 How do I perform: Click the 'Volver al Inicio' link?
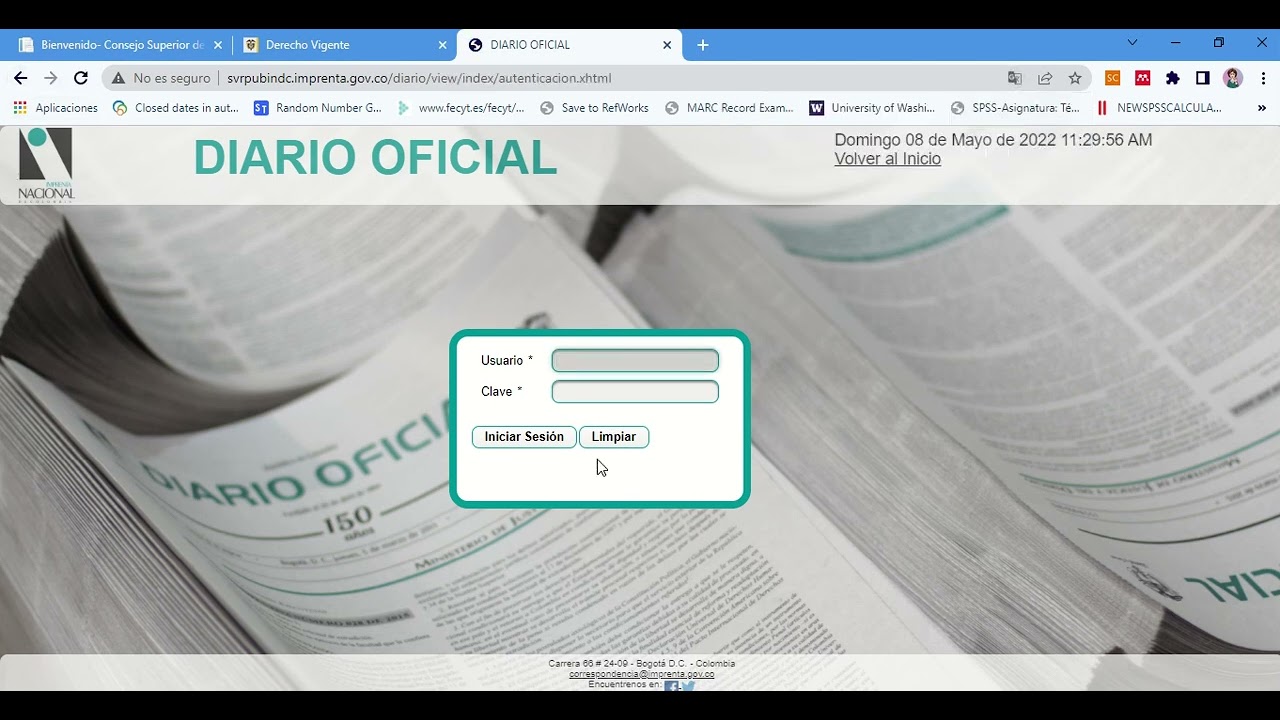tap(887, 159)
